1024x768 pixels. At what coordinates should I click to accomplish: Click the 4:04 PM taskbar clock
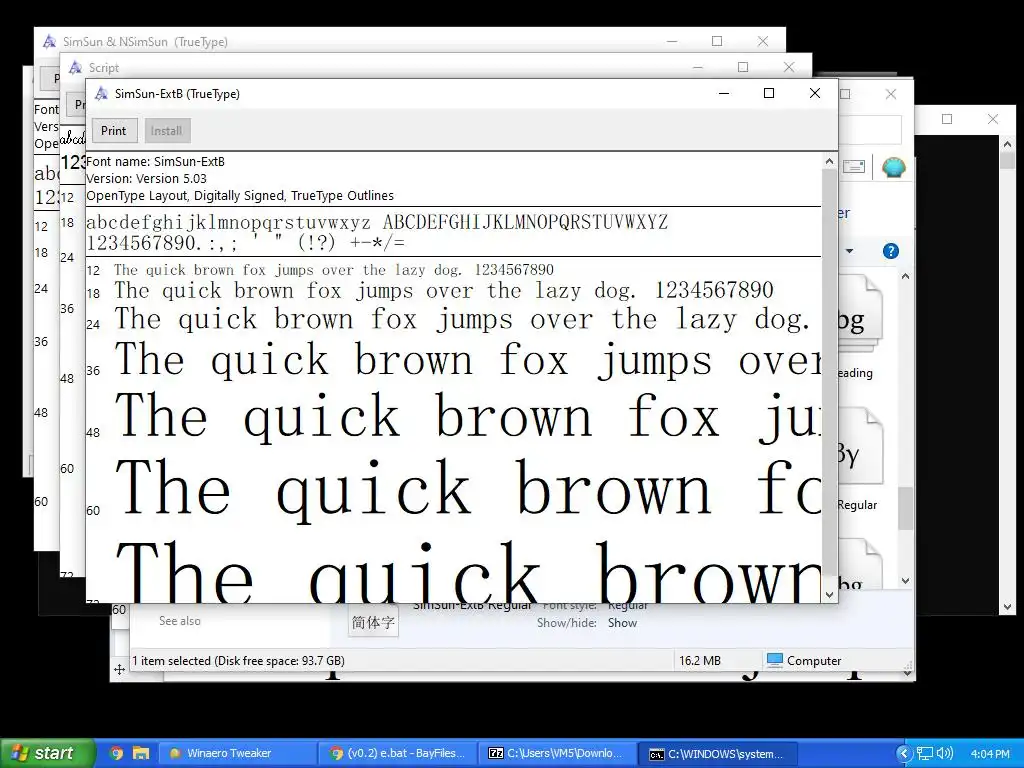click(990, 754)
